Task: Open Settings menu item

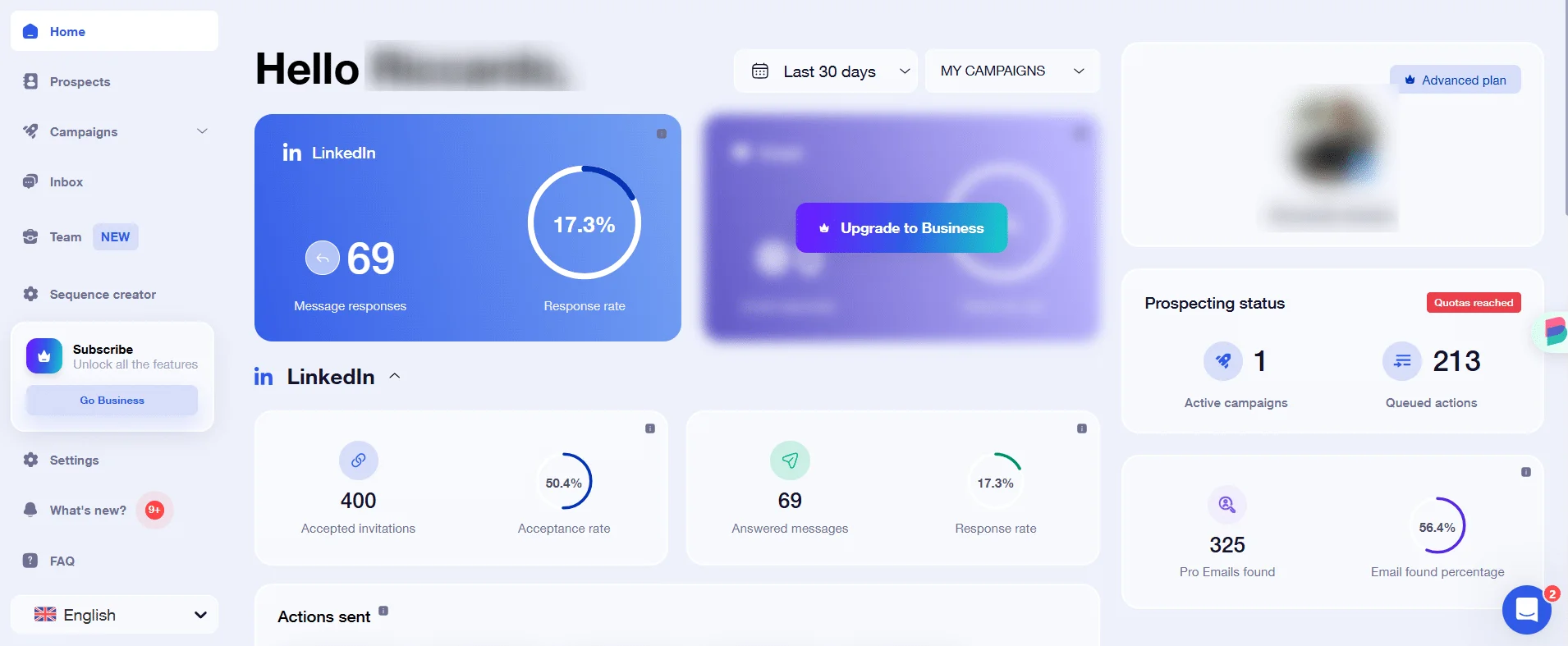Action: [x=74, y=460]
